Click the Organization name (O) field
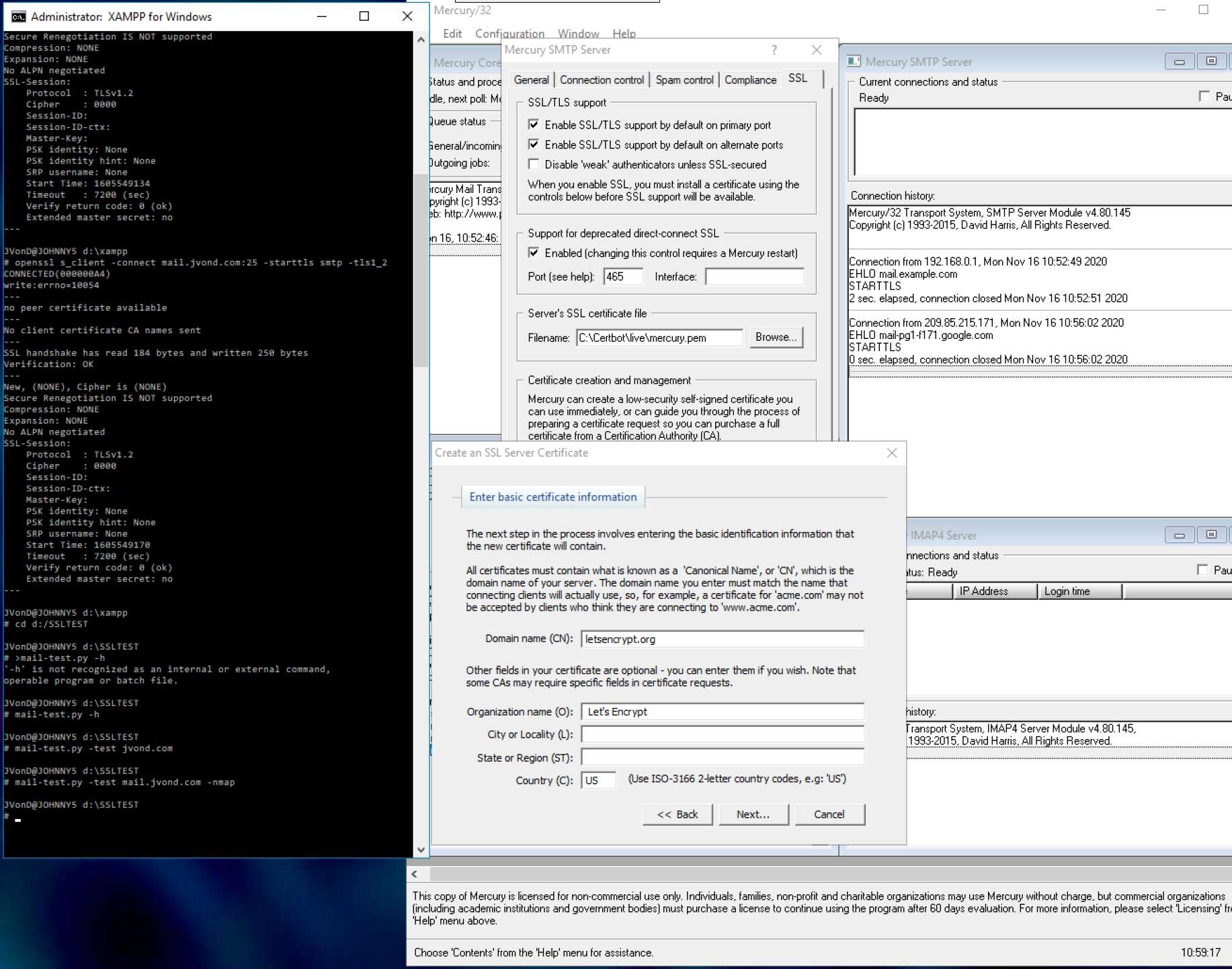Viewport: 1232px width, 969px height. pyautogui.click(x=722, y=711)
